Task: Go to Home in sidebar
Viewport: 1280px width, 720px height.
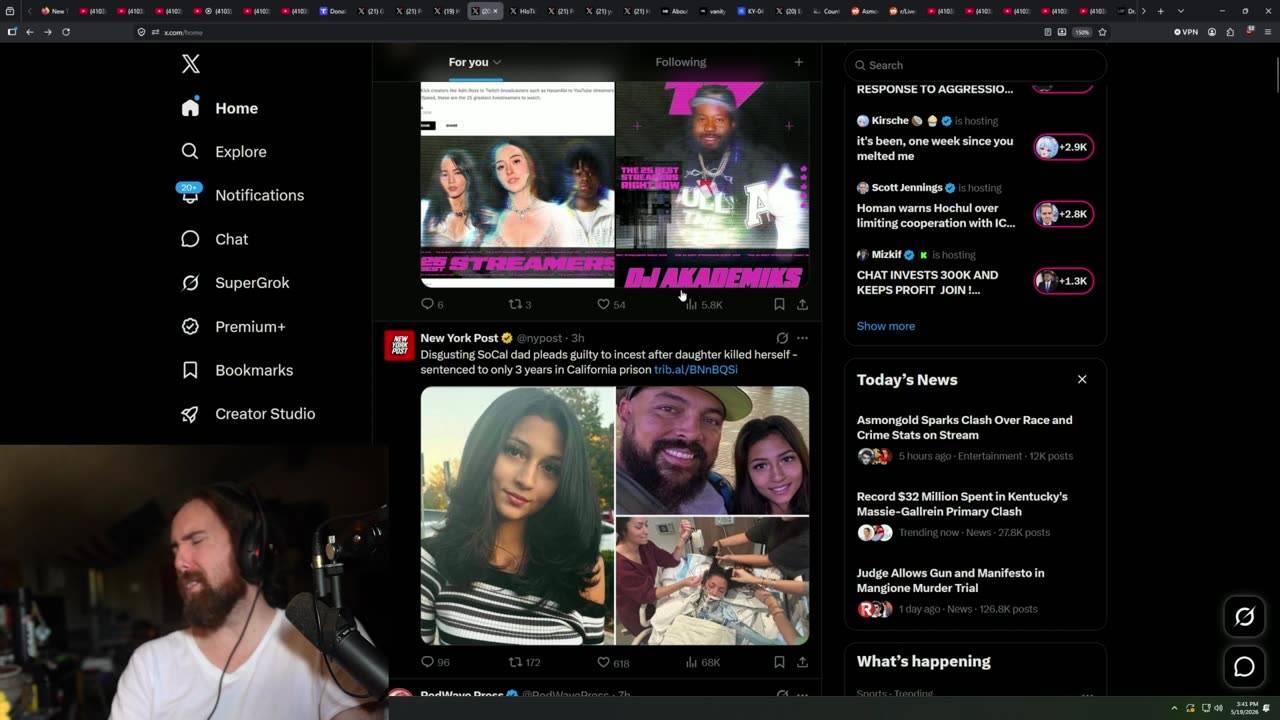Action: pos(220,108)
